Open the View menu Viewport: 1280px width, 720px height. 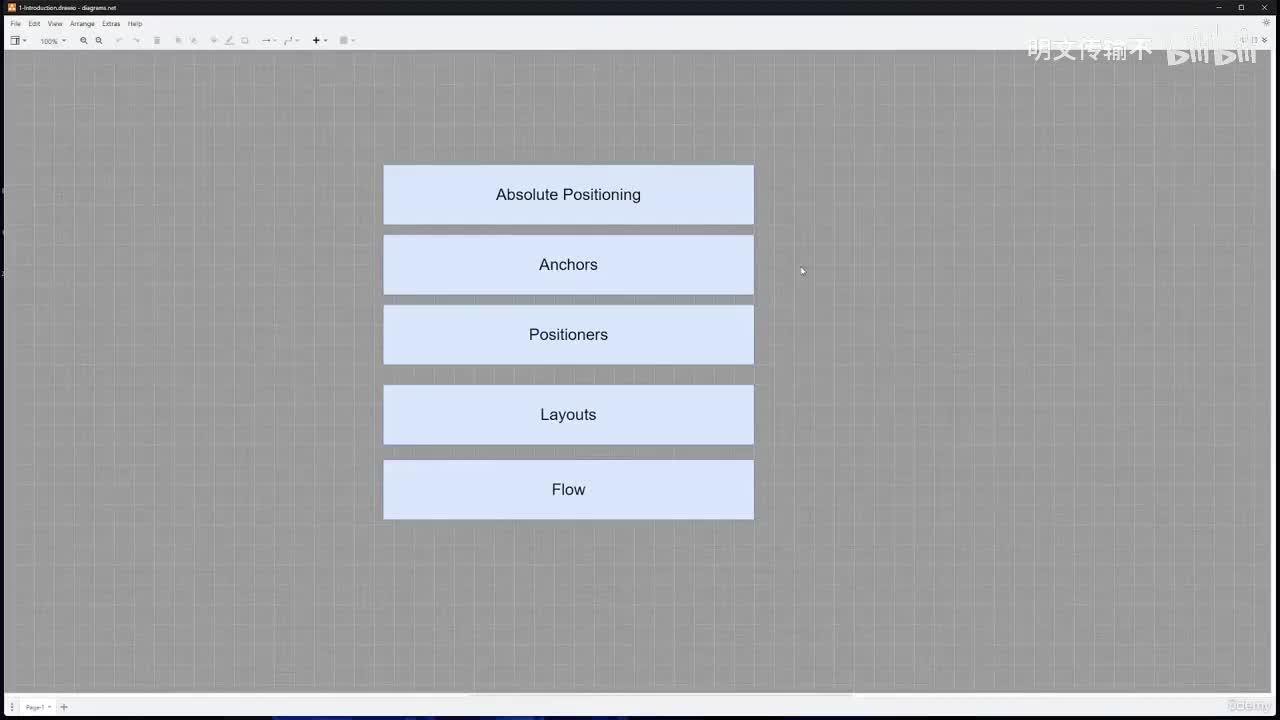(55, 24)
